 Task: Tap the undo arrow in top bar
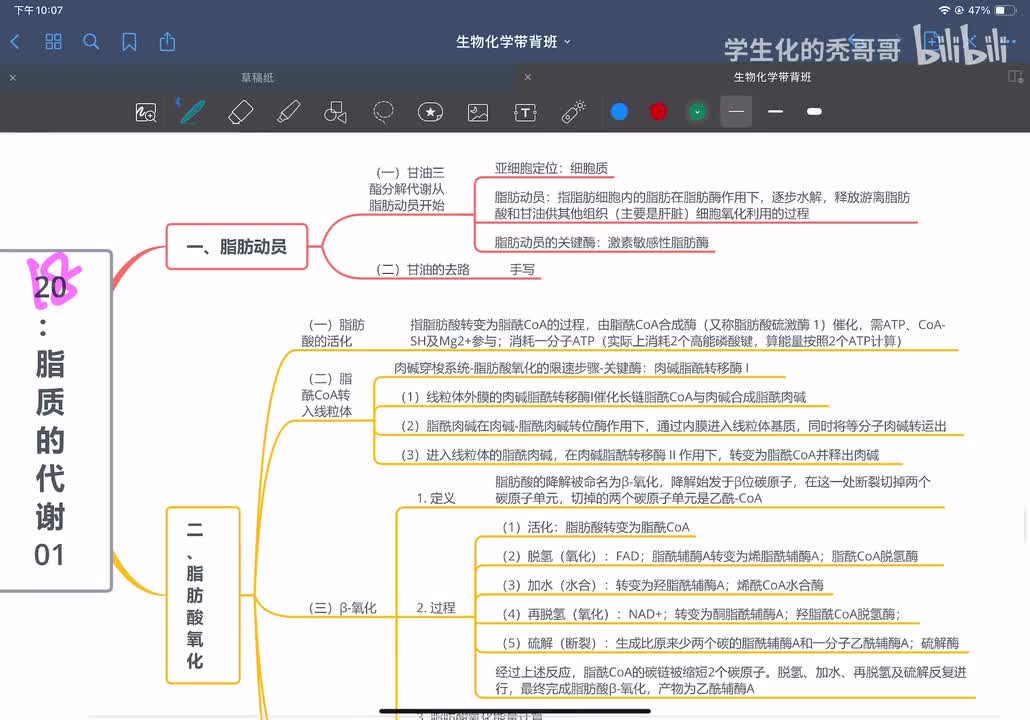853,41
